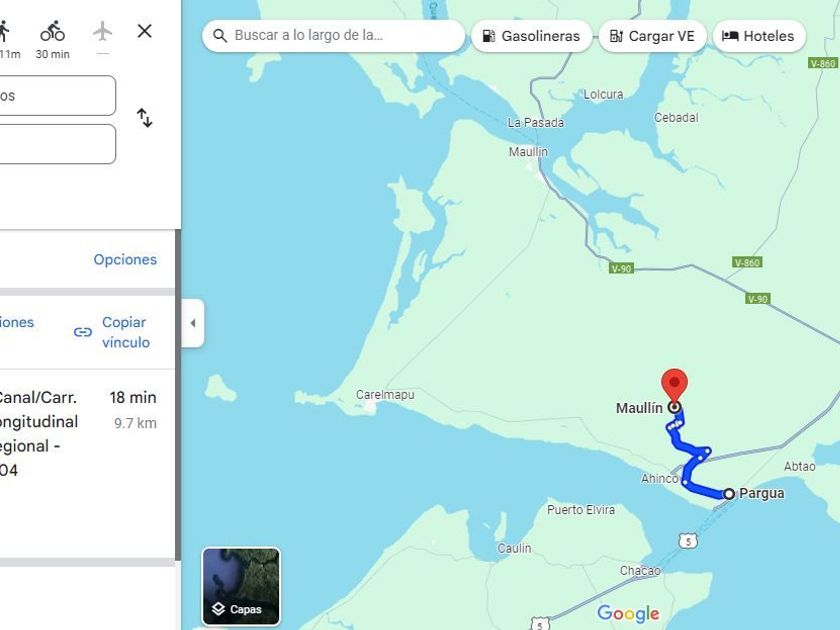Screen dimensions: 840x630
Task: Choose the flights travel mode icon
Action: point(102,32)
